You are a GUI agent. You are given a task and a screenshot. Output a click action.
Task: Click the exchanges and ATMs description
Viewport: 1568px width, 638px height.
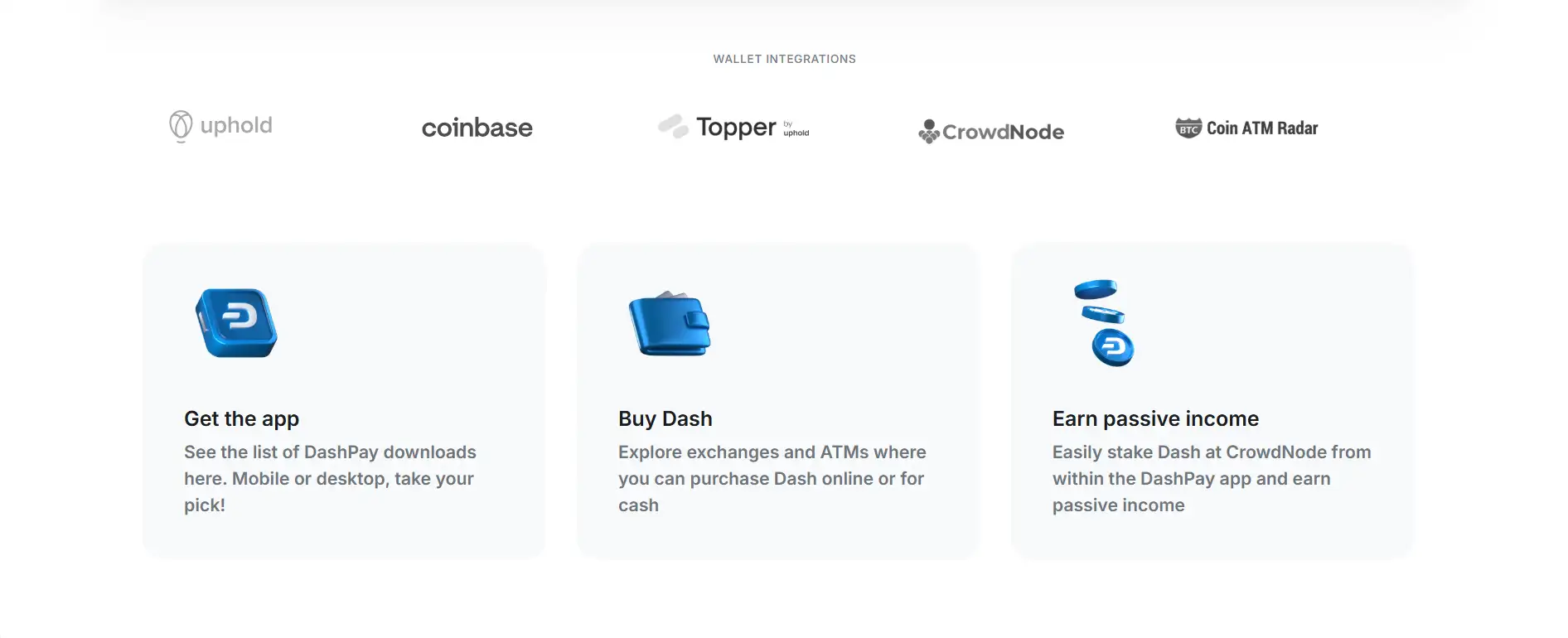click(x=772, y=478)
